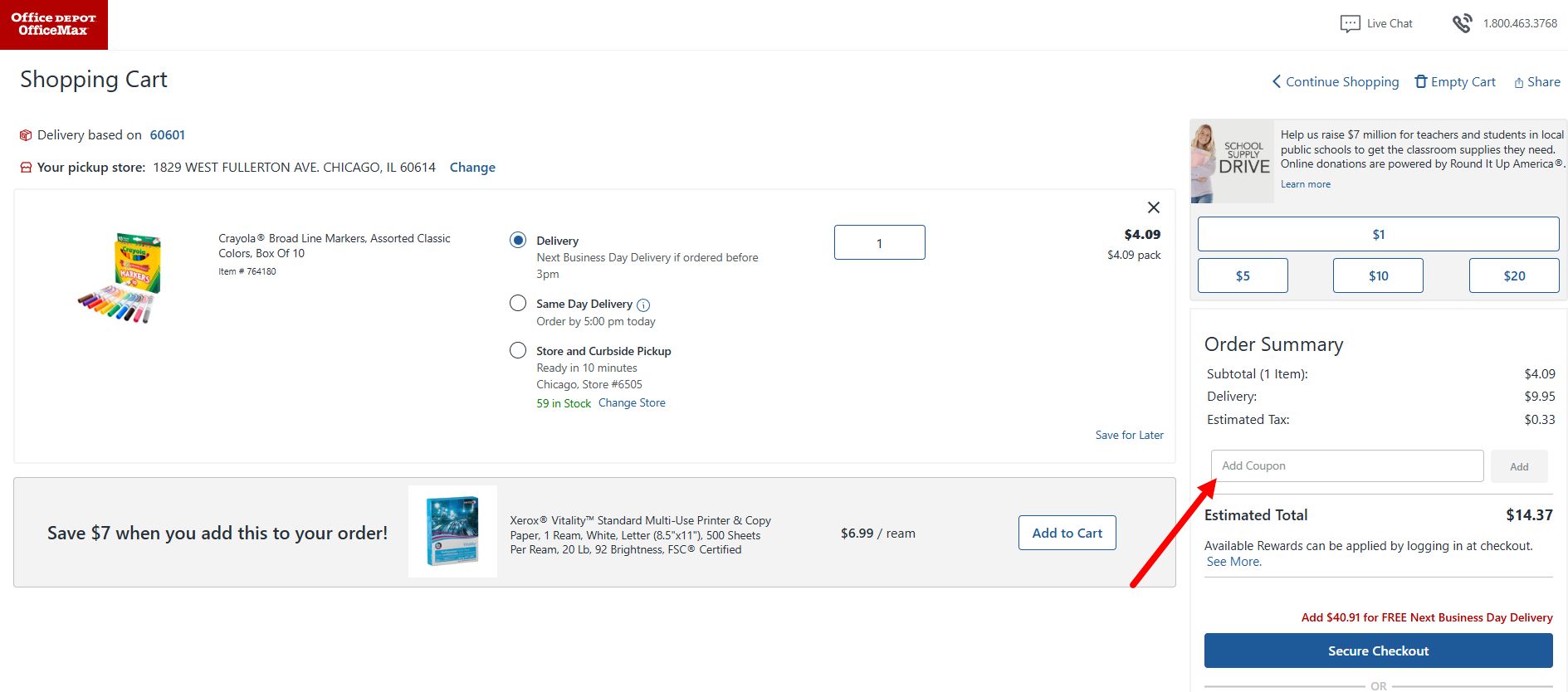The height and width of the screenshot is (692, 1568).
Task: Click the Share link text
Action: (x=1544, y=82)
